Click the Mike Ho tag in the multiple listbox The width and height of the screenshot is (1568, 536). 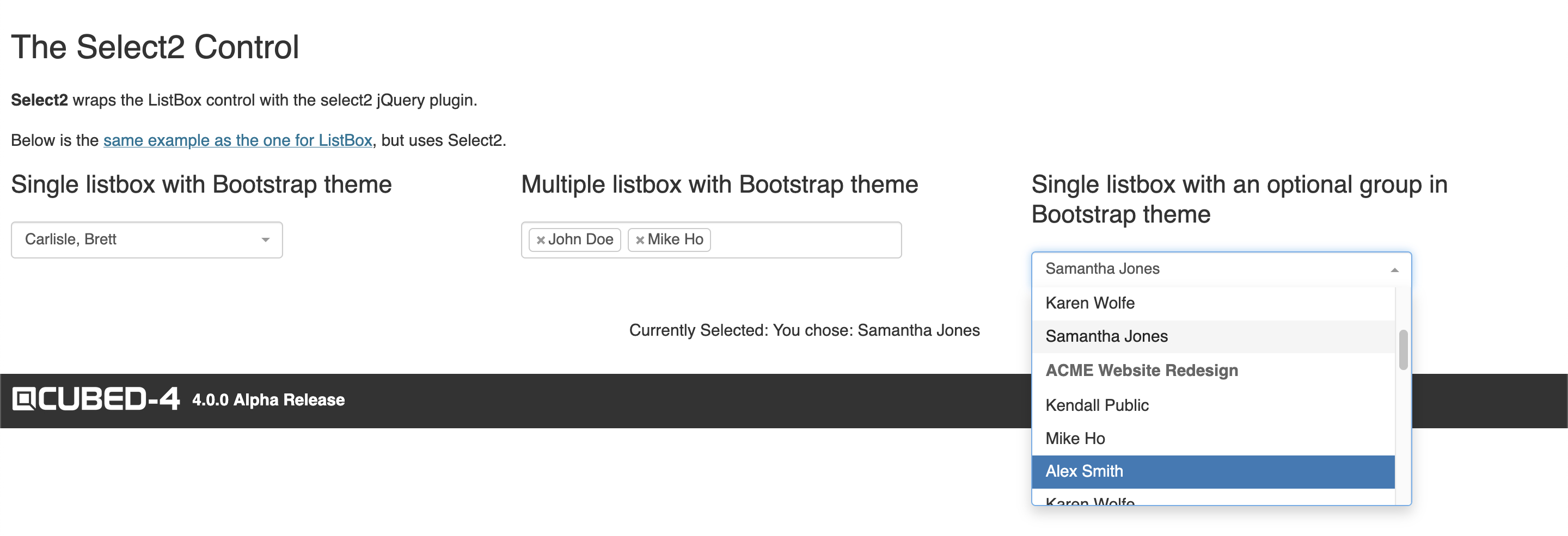click(675, 240)
